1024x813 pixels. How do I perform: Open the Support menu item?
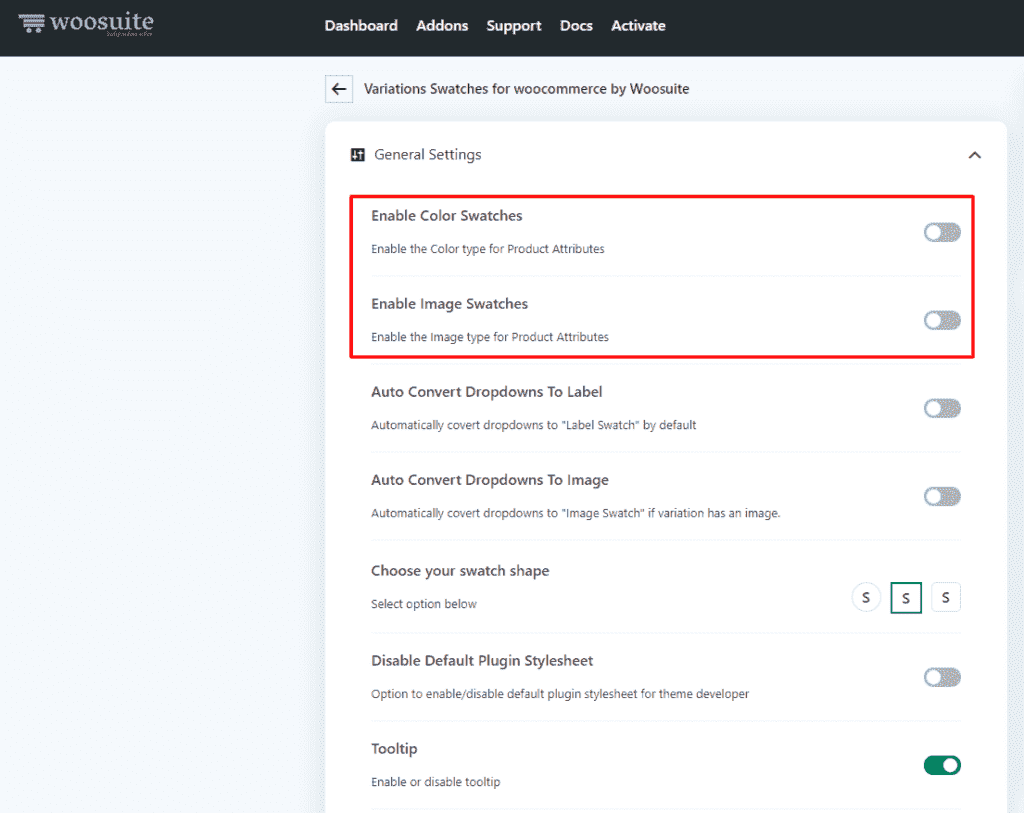[514, 25]
